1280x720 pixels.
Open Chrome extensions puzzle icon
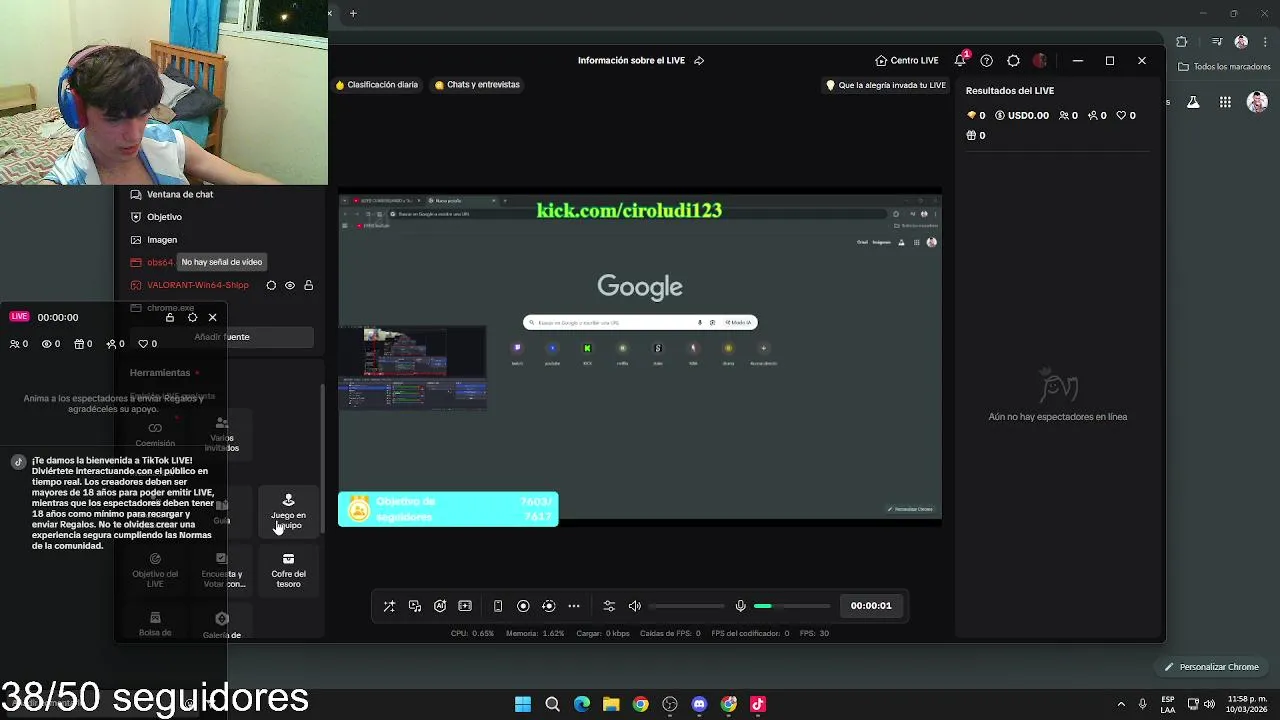[1182, 42]
